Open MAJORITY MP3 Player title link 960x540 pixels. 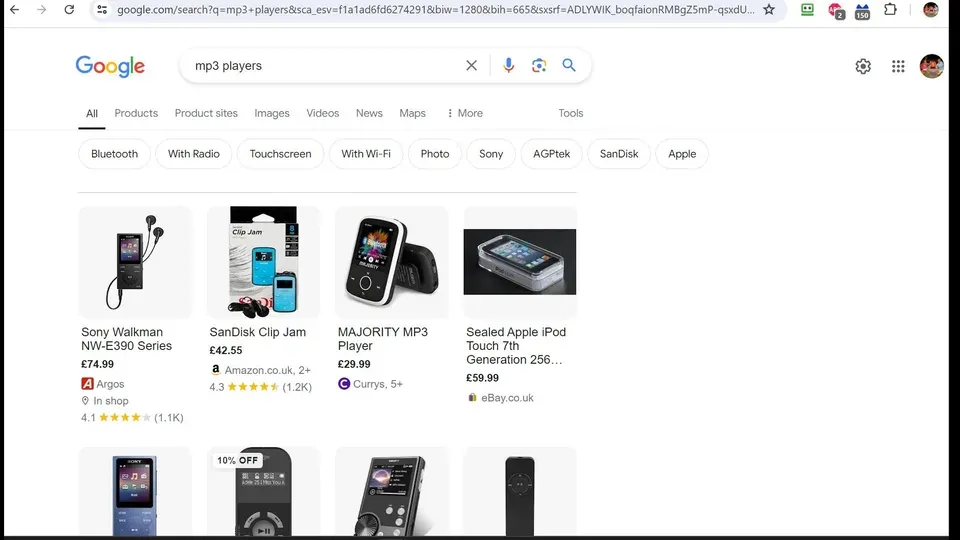383,339
